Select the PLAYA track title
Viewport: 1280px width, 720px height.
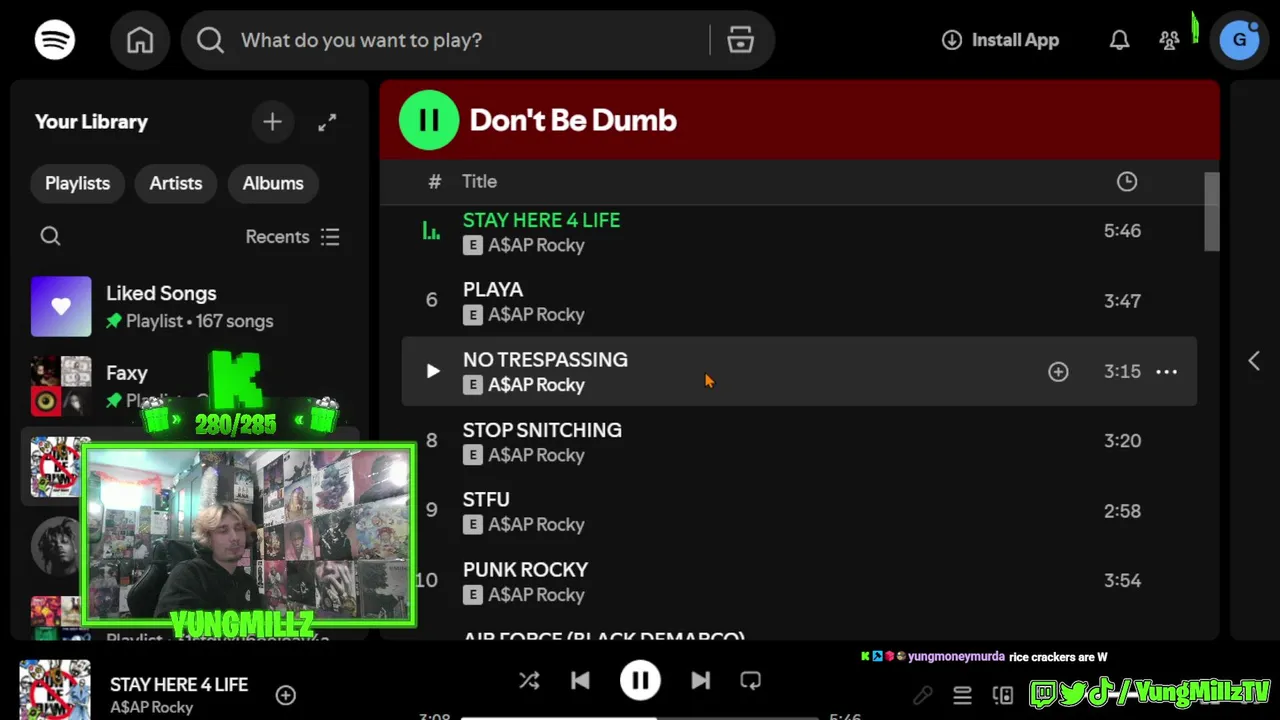pyautogui.click(x=493, y=289)
